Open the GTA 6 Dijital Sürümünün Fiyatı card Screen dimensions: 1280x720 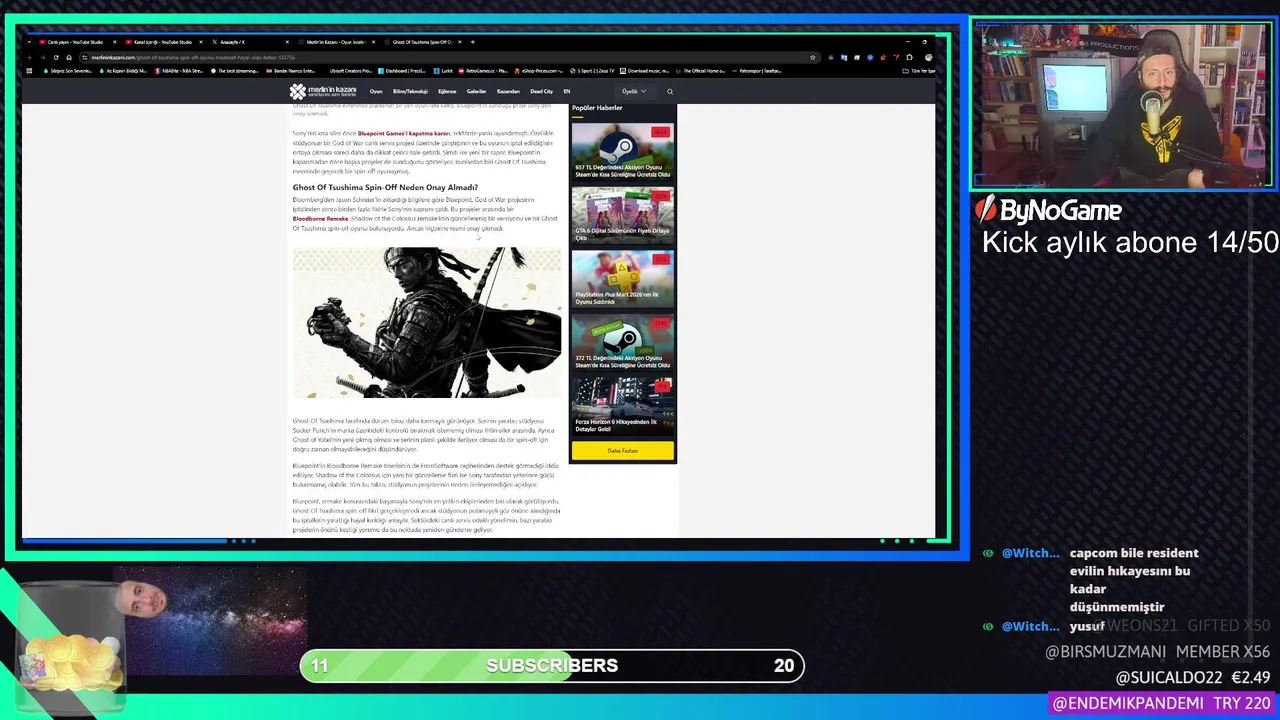point(622,215)
